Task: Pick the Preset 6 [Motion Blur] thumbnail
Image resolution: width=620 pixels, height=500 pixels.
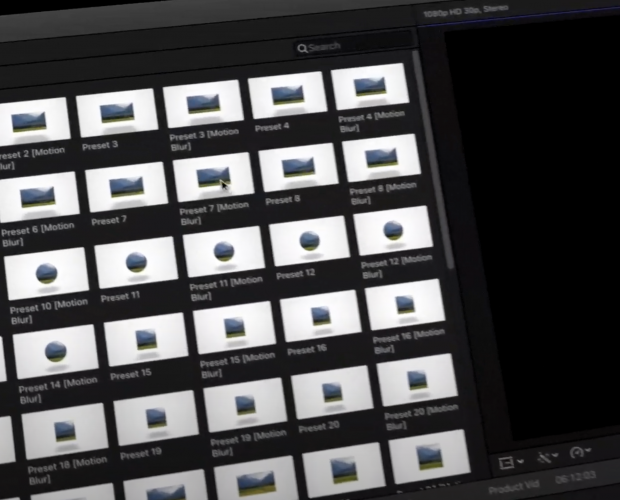Action: click(40, 196)
